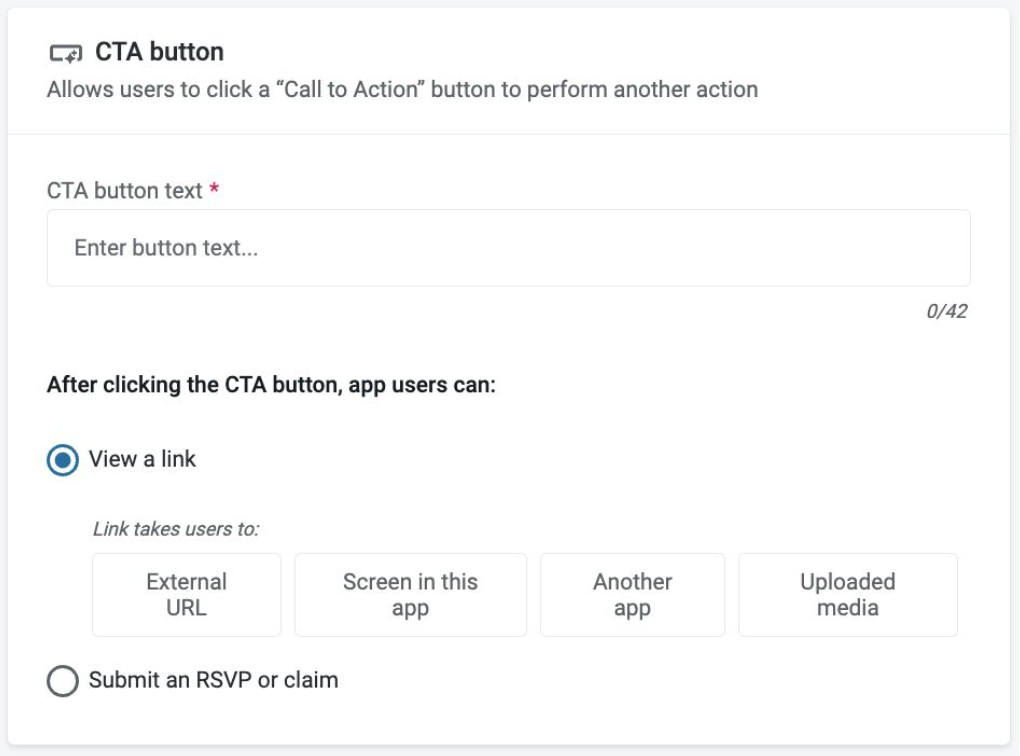1020x756 pixels.
Task: Click the "CTA button" section title
Action: [159, 52]
